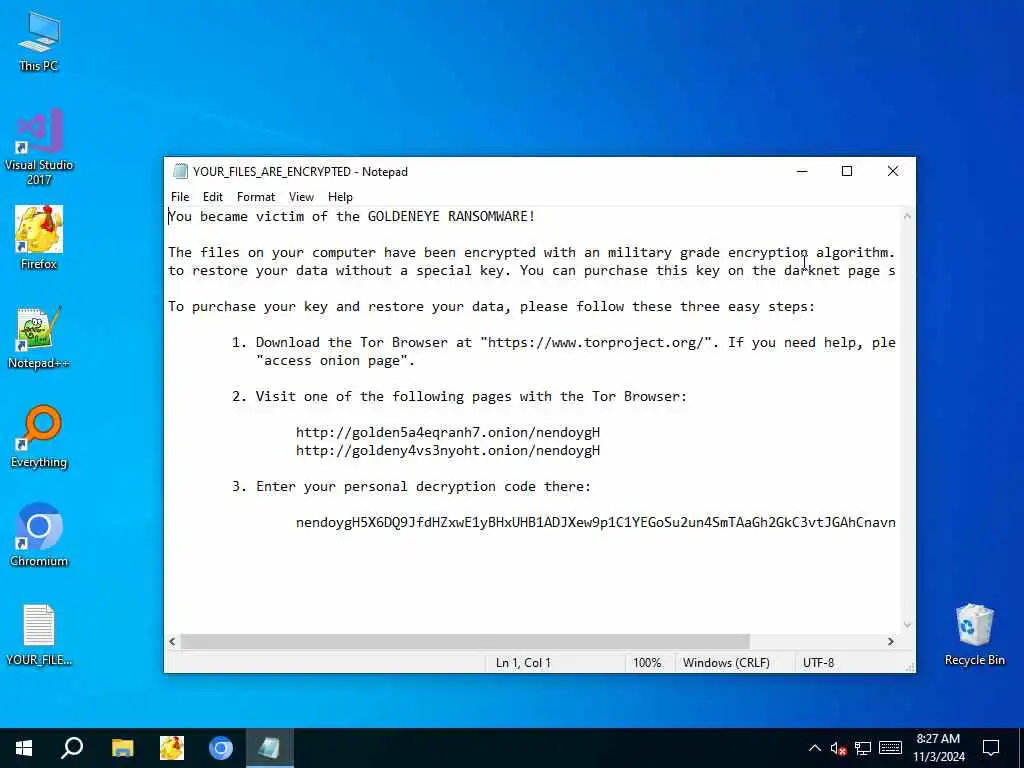
Task: Open the touch keyboard tray icon
Action: (890, 748)
